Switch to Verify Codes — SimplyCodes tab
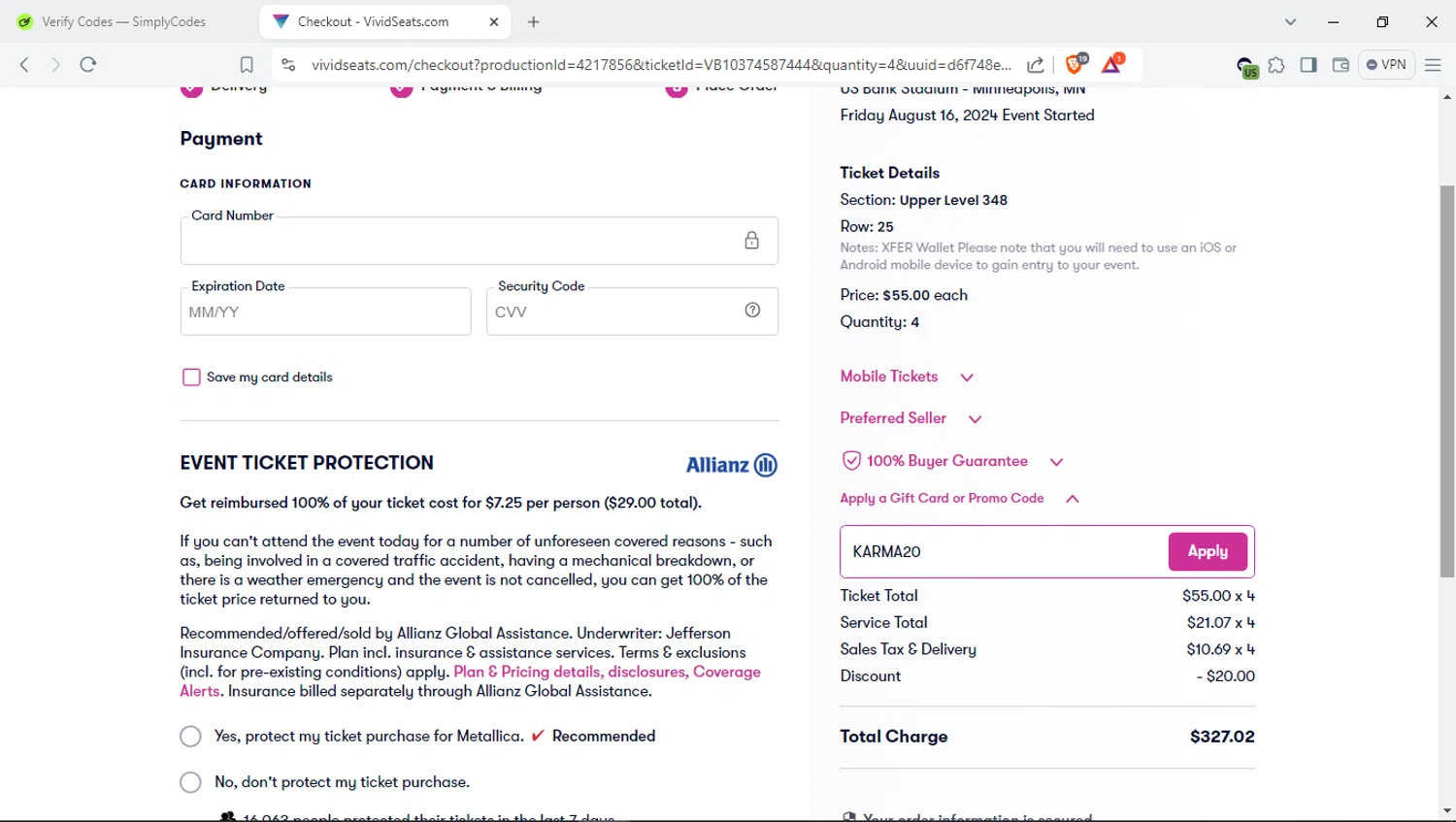Viewport: 1456px width, 822px height. [x=124, y=21]
